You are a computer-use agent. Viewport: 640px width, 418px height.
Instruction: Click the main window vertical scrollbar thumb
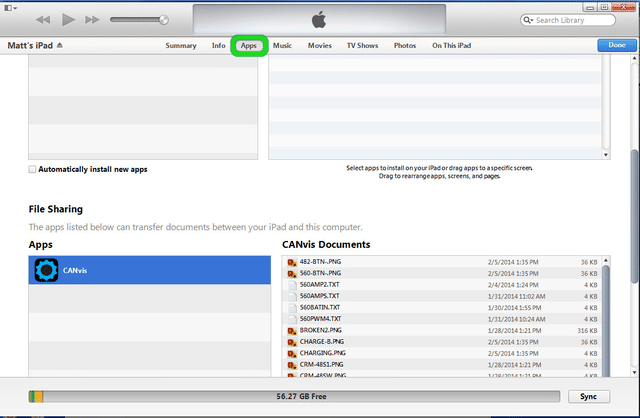point(634,216)
